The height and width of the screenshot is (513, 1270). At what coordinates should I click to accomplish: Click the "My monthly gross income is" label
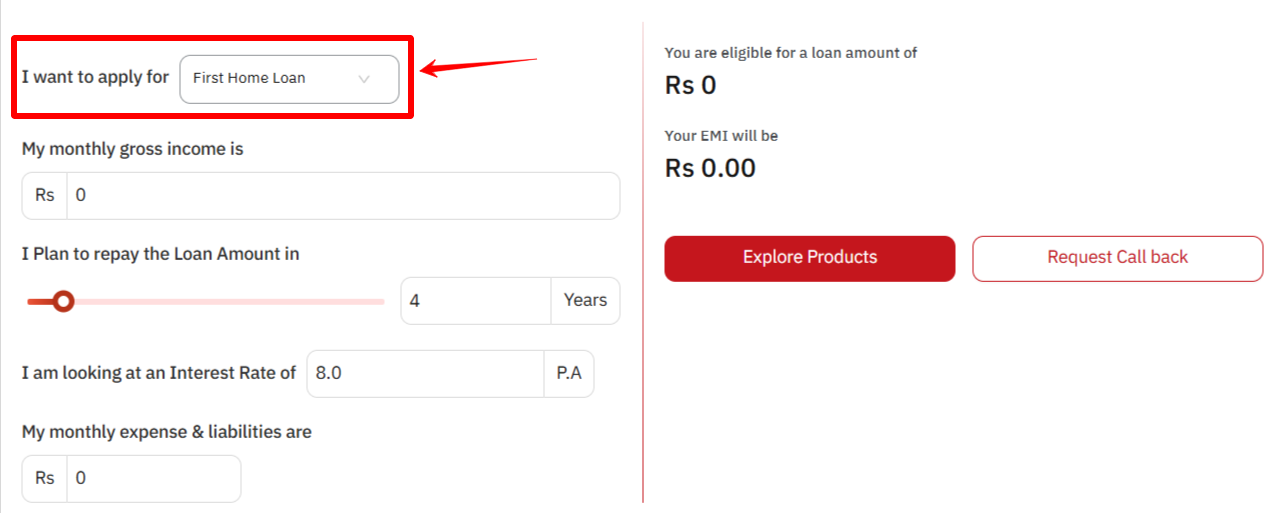(132, 149)
